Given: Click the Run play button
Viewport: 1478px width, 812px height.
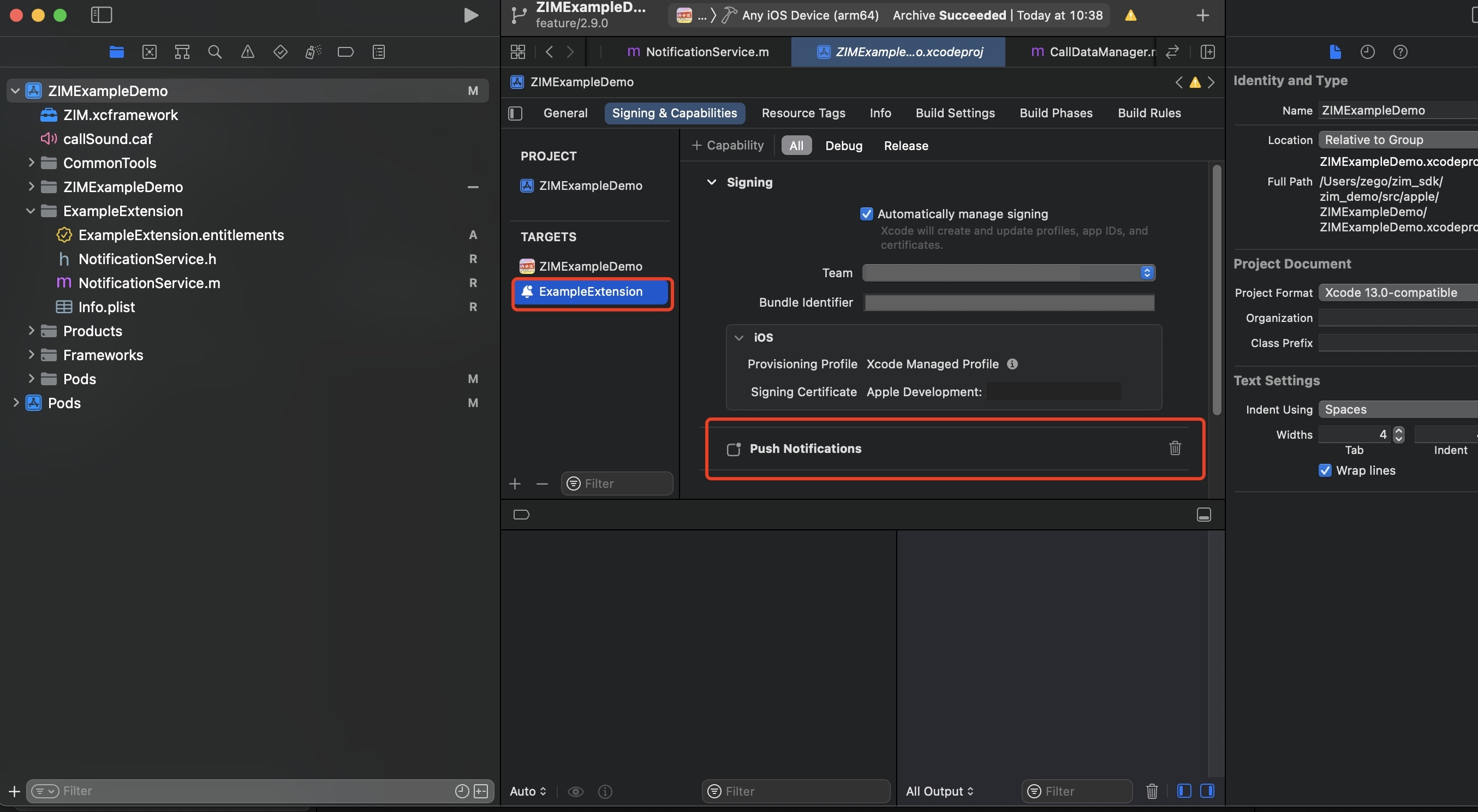Looking at the screenshot, I should pyautogui.click(x=470, y=15).
